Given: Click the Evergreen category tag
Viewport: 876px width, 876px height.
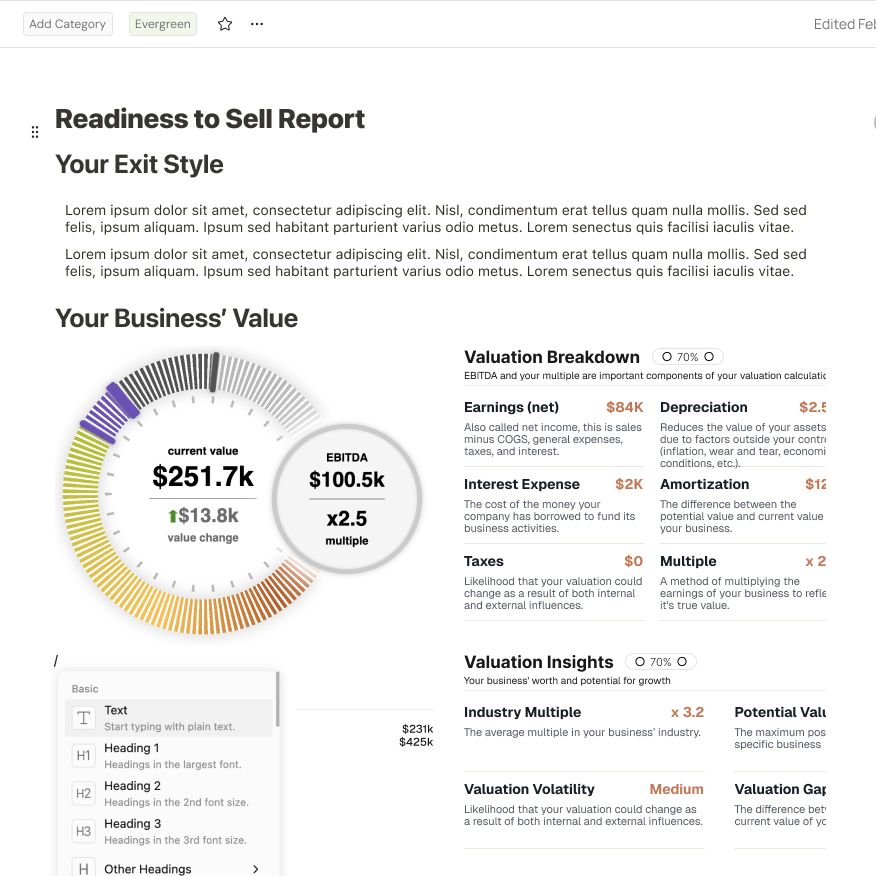Looking at the screenshot, I should 162,23.
